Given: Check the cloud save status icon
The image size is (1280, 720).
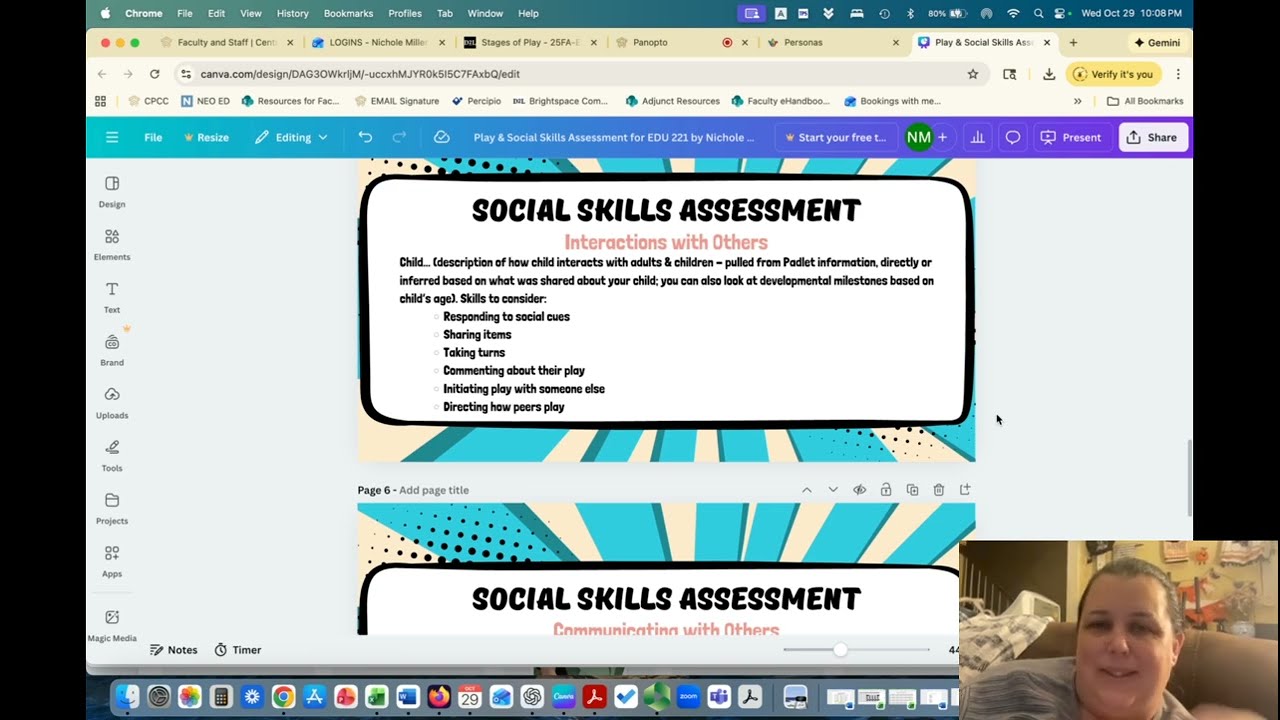Looking at the screenshot, I should 441,137.
